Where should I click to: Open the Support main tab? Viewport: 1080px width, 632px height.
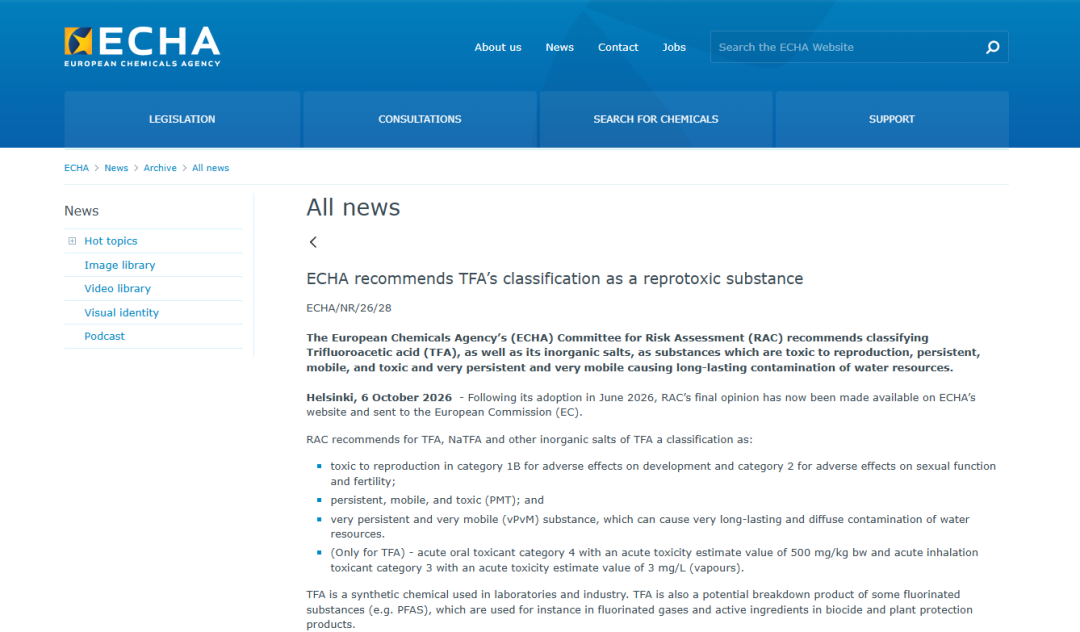(892, 119)
